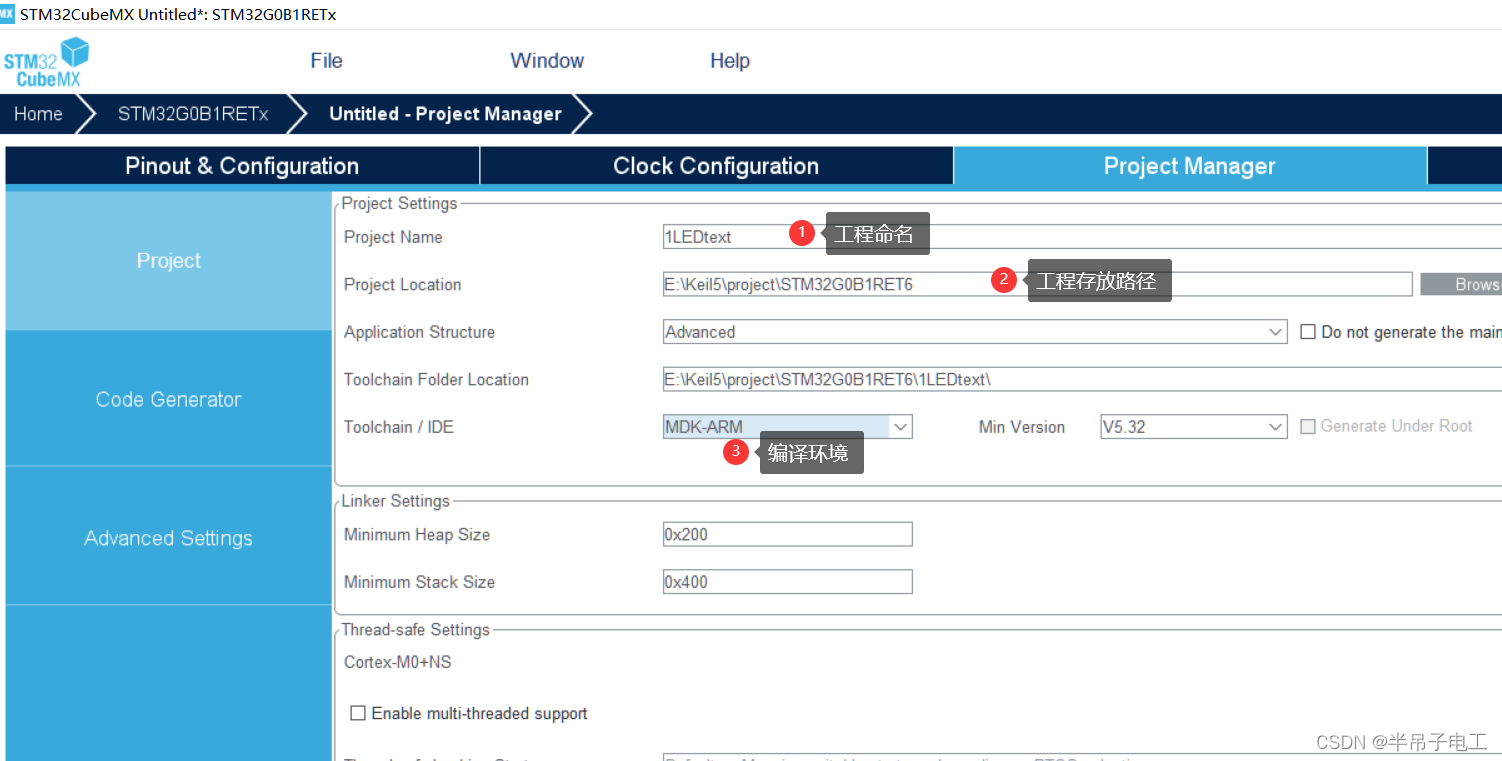Click the Min Version label
This screenshot has width=1502, height=761.
point(1022,427)
